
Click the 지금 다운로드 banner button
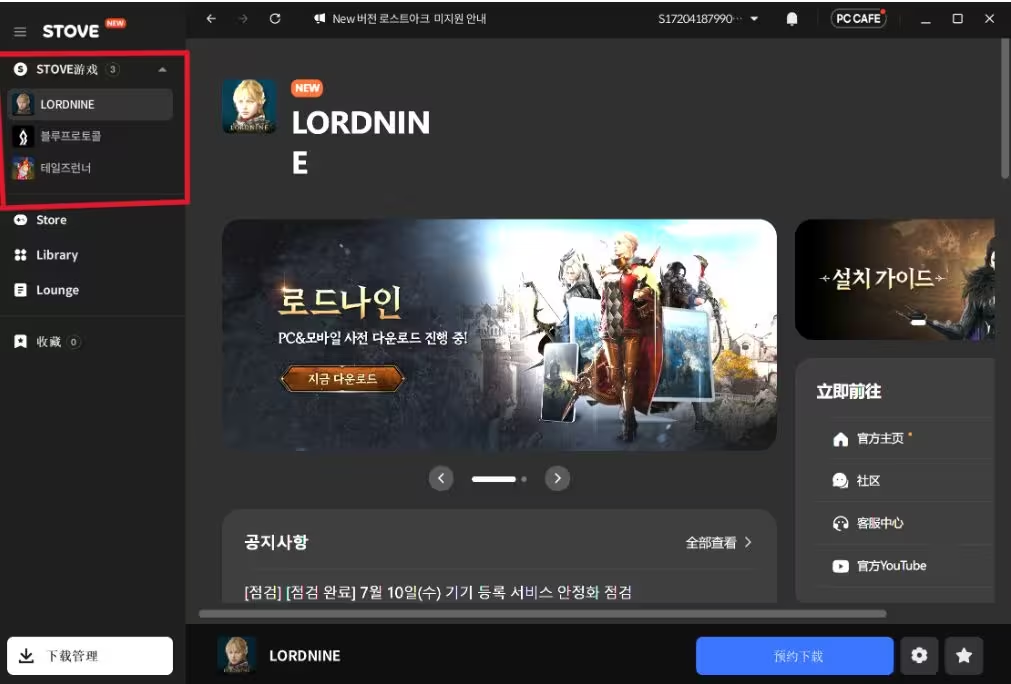click(342, 378)
